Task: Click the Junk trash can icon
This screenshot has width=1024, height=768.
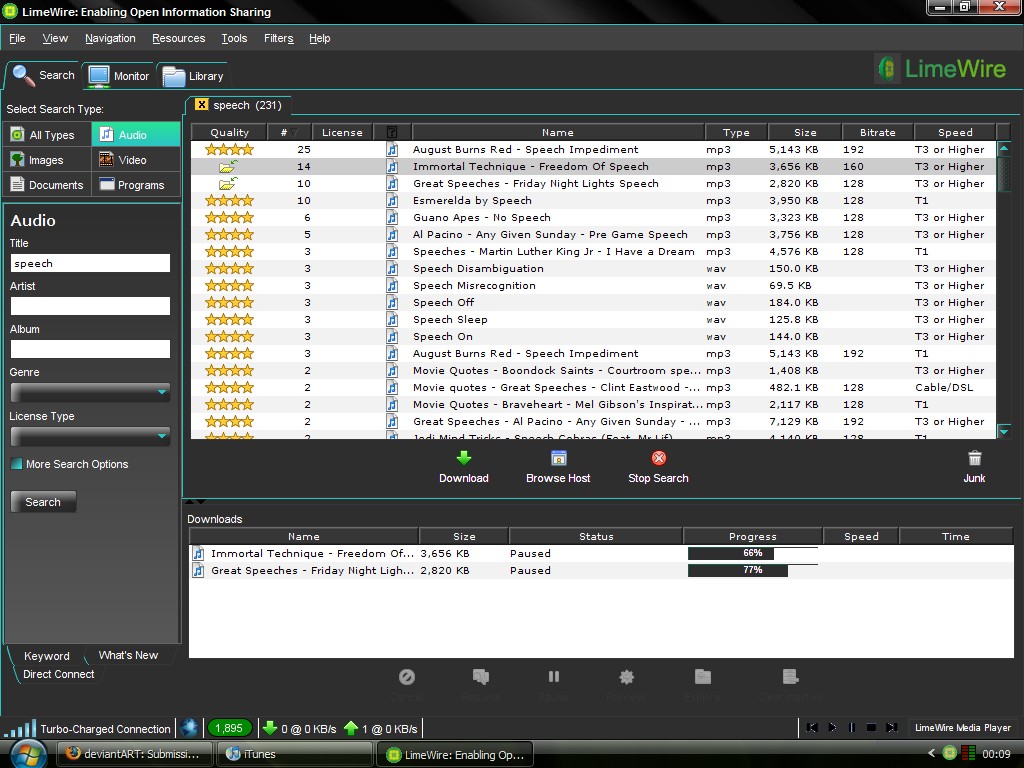Action: point(974,458)
